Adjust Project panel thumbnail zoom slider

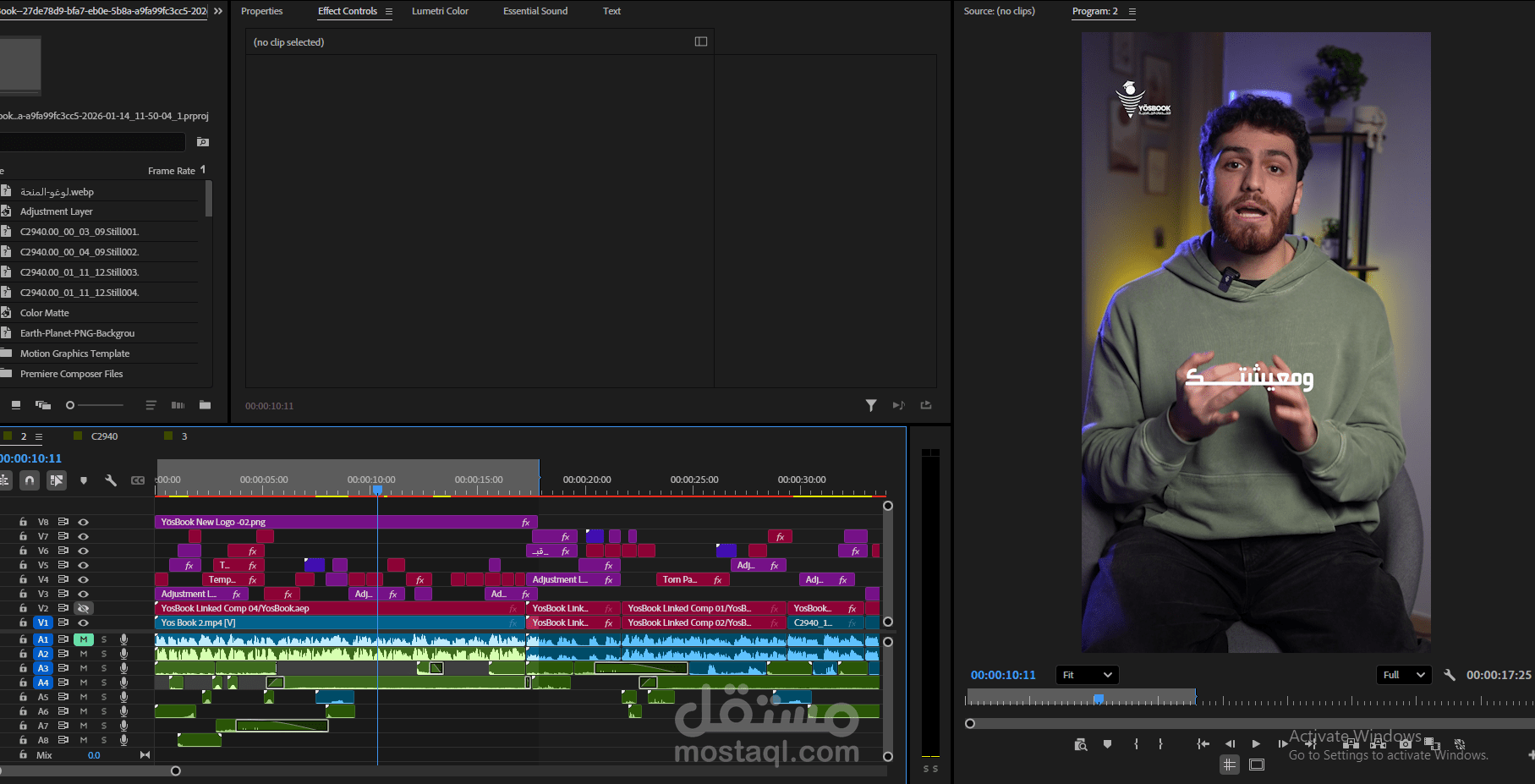70,405
